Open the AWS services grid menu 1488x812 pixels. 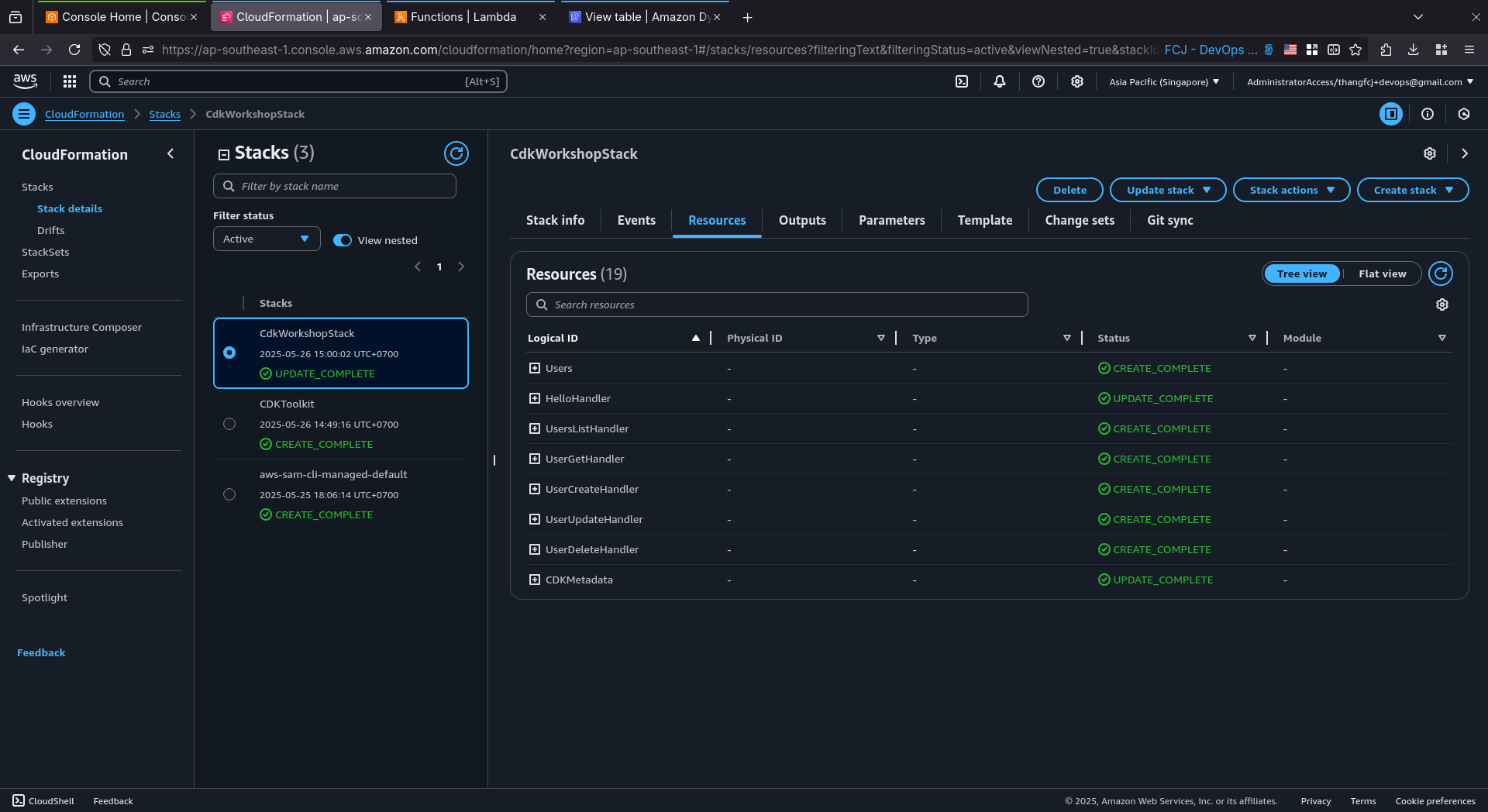[70, 81]
